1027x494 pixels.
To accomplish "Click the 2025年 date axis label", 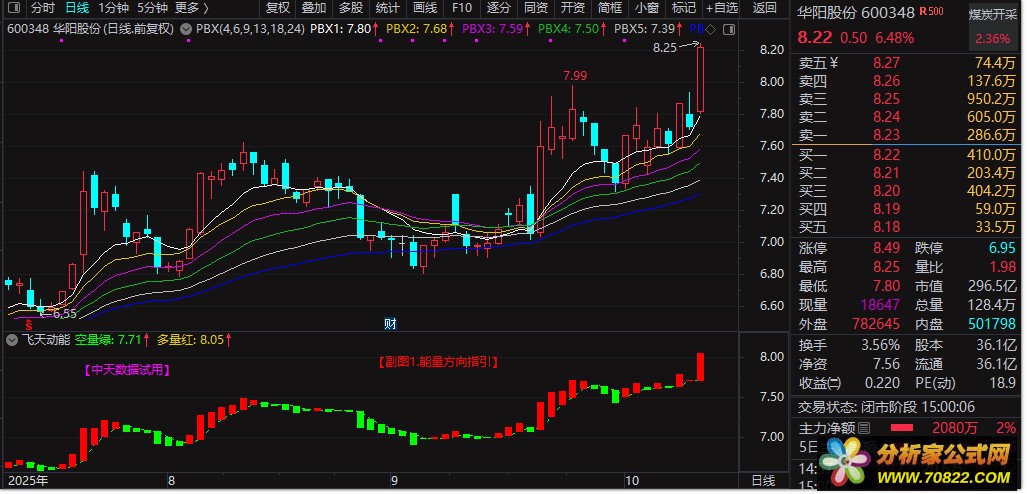I will pyautogui.click(x=28, y=481).
